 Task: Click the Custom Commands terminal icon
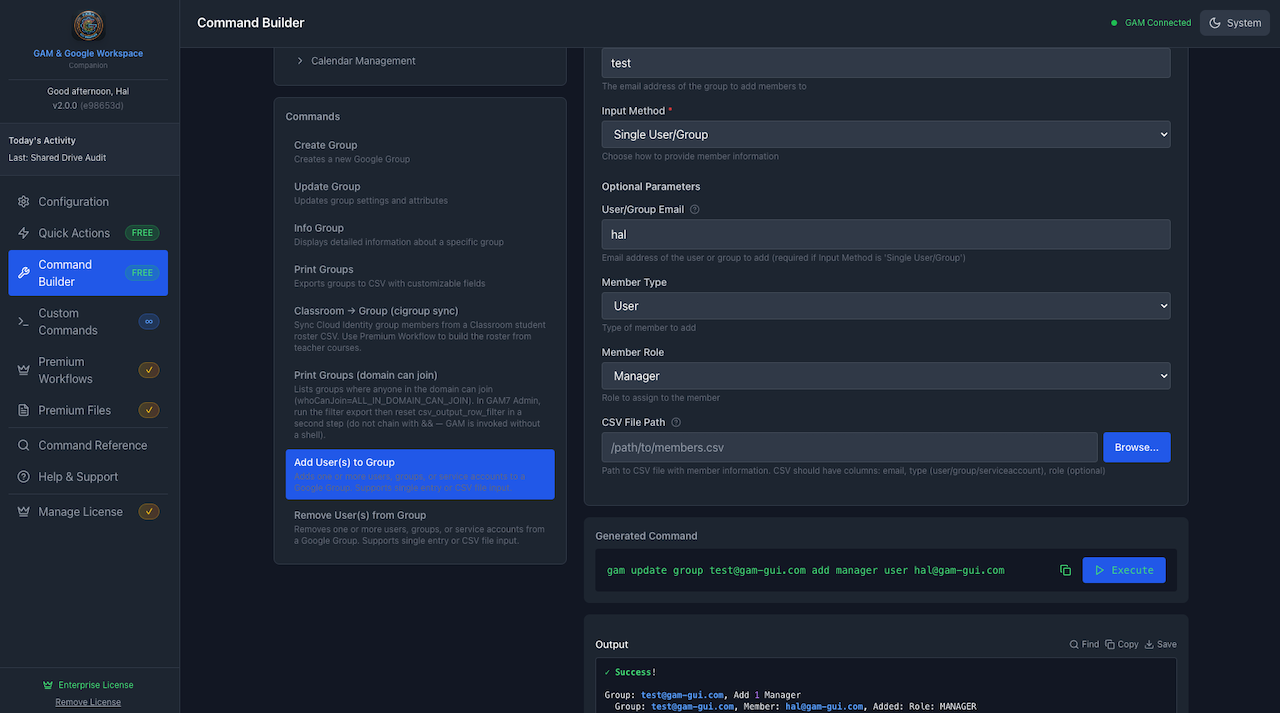24,322
